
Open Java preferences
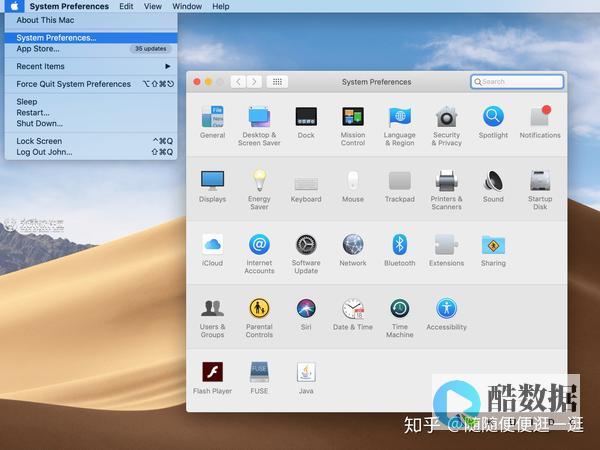pyautogui.click(x=306, y=378)
